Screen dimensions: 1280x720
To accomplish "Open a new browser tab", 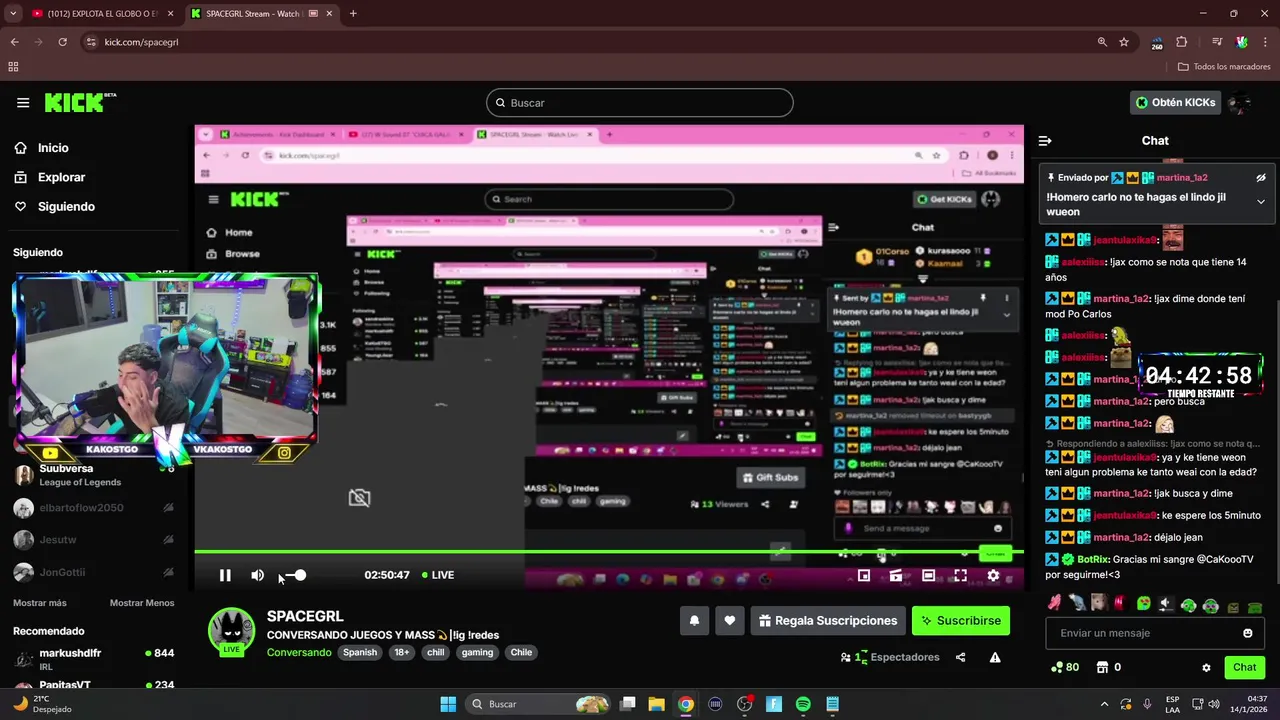I will coord(353,14).
